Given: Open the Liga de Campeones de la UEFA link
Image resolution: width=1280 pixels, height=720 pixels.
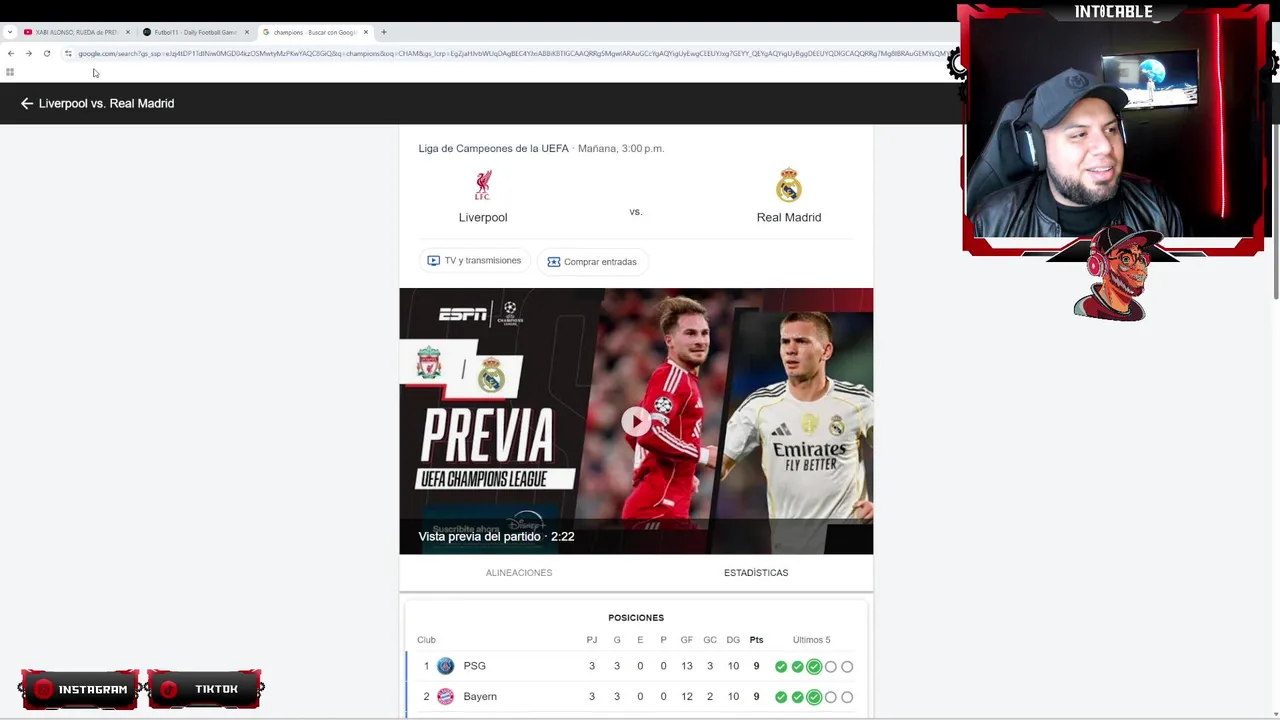Looking at the screenshot, I should (493, 148).
